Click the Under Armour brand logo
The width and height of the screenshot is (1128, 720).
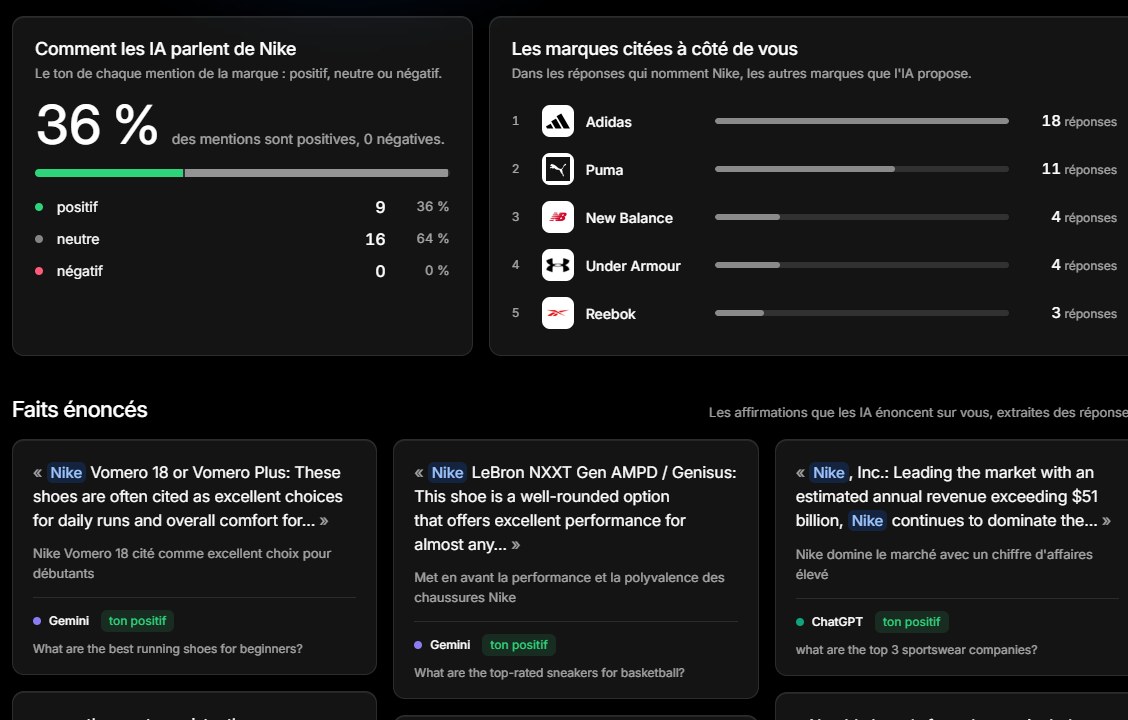click(x=558, y=265)
